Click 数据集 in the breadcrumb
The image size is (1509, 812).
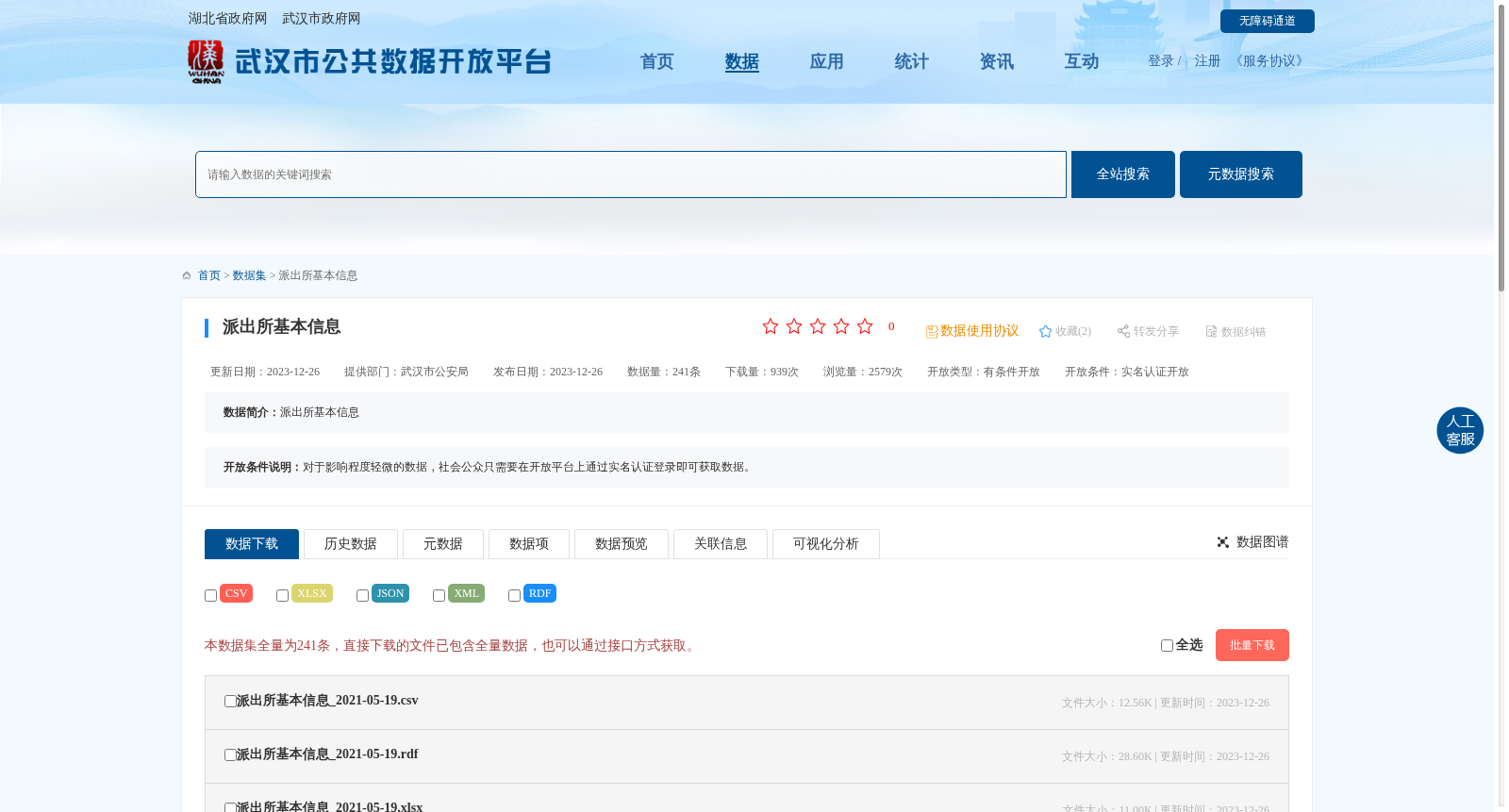coord(250,275)
